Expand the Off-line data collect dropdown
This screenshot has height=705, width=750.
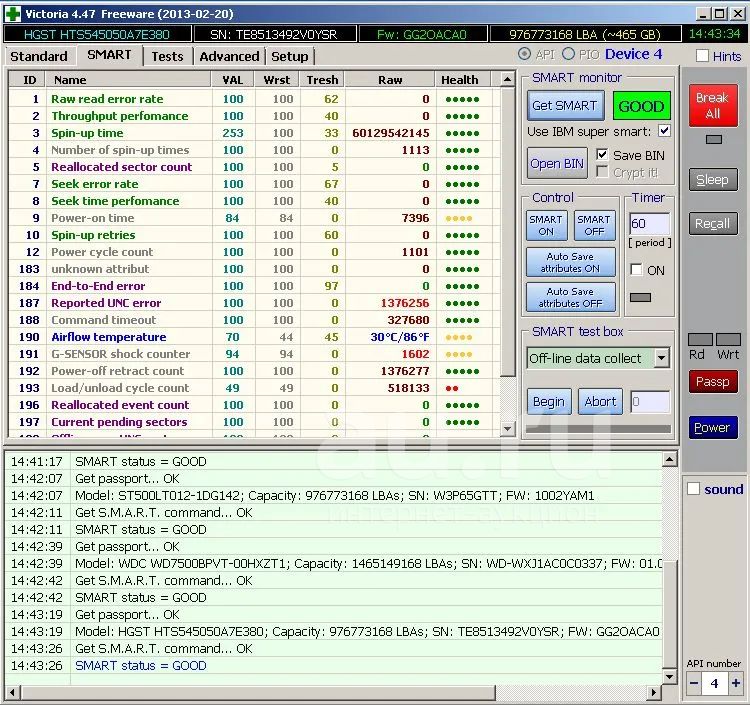pos(661,358)
